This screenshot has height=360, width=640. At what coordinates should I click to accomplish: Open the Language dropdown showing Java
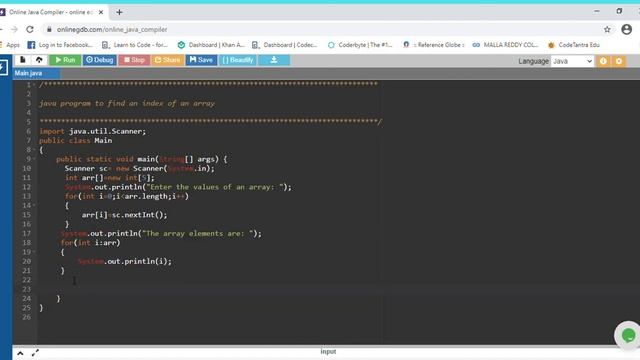[x=572, y=61]
